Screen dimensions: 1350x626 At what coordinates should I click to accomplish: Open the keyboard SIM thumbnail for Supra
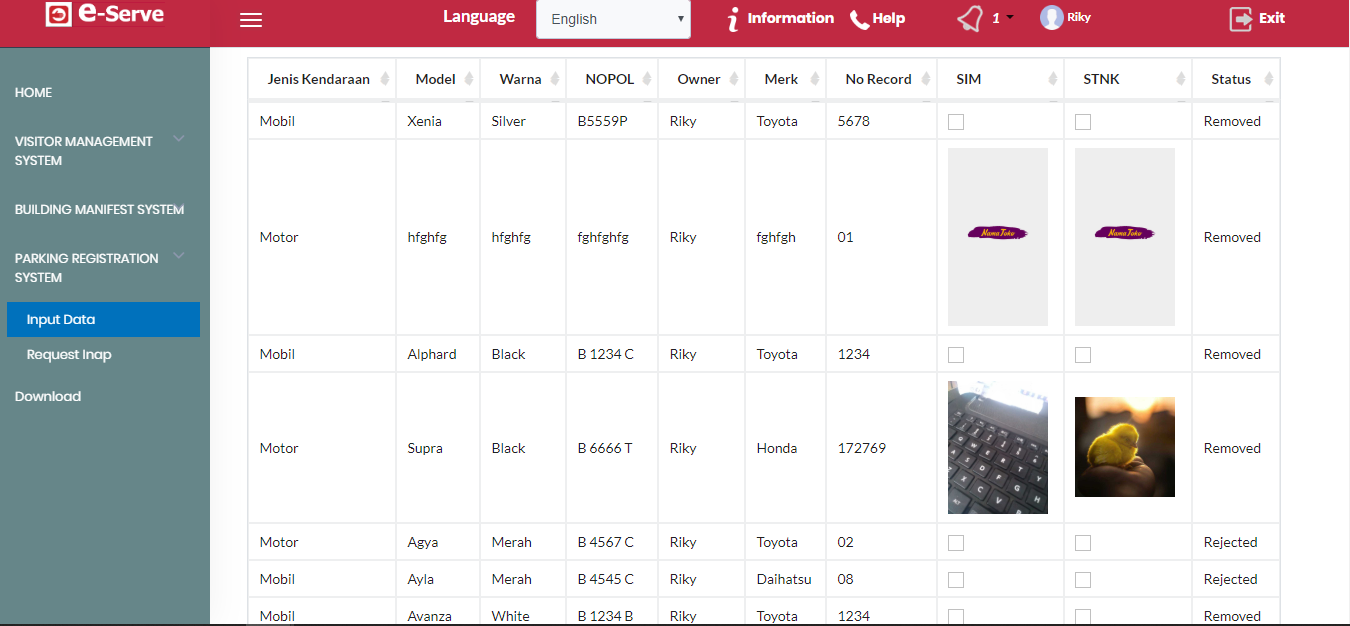997,447
